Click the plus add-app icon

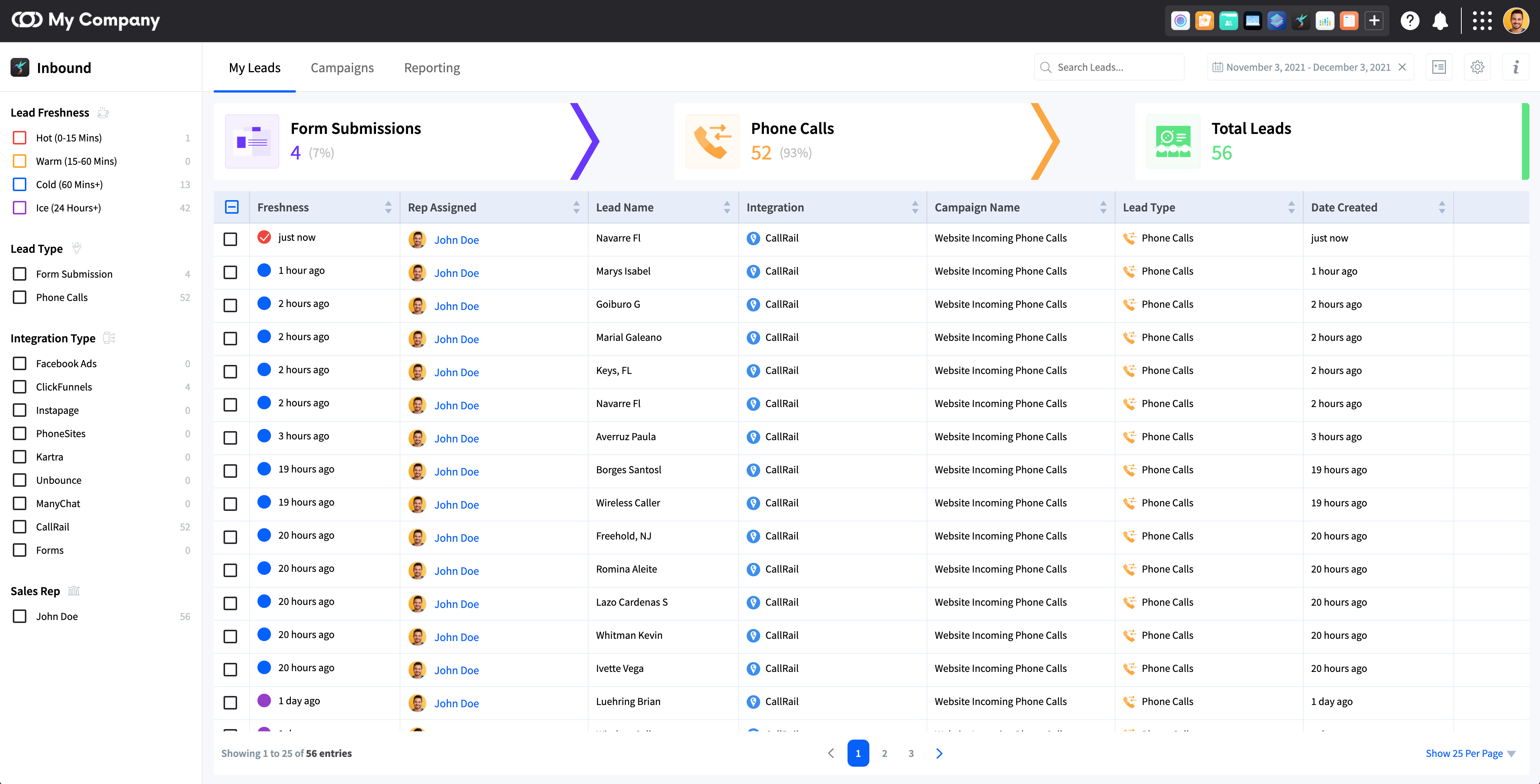pyautogui.click(x=1374, y=21)
